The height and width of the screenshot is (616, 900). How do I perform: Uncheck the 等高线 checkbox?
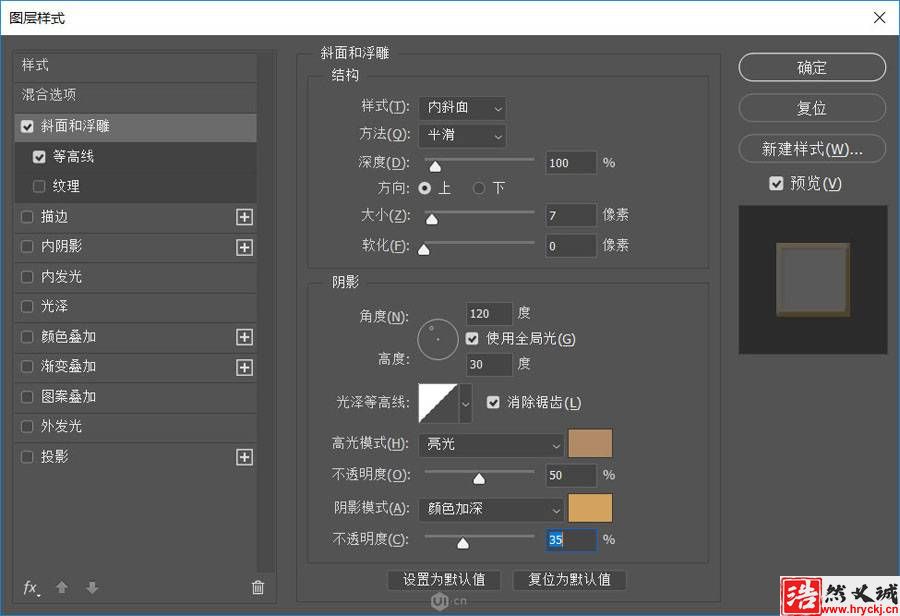click(39, 157)
